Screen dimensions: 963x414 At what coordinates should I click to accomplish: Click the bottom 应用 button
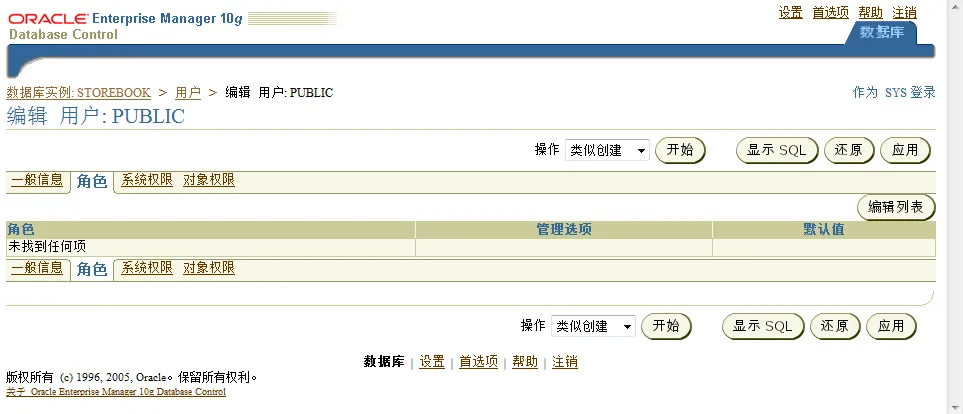[891, 326]
